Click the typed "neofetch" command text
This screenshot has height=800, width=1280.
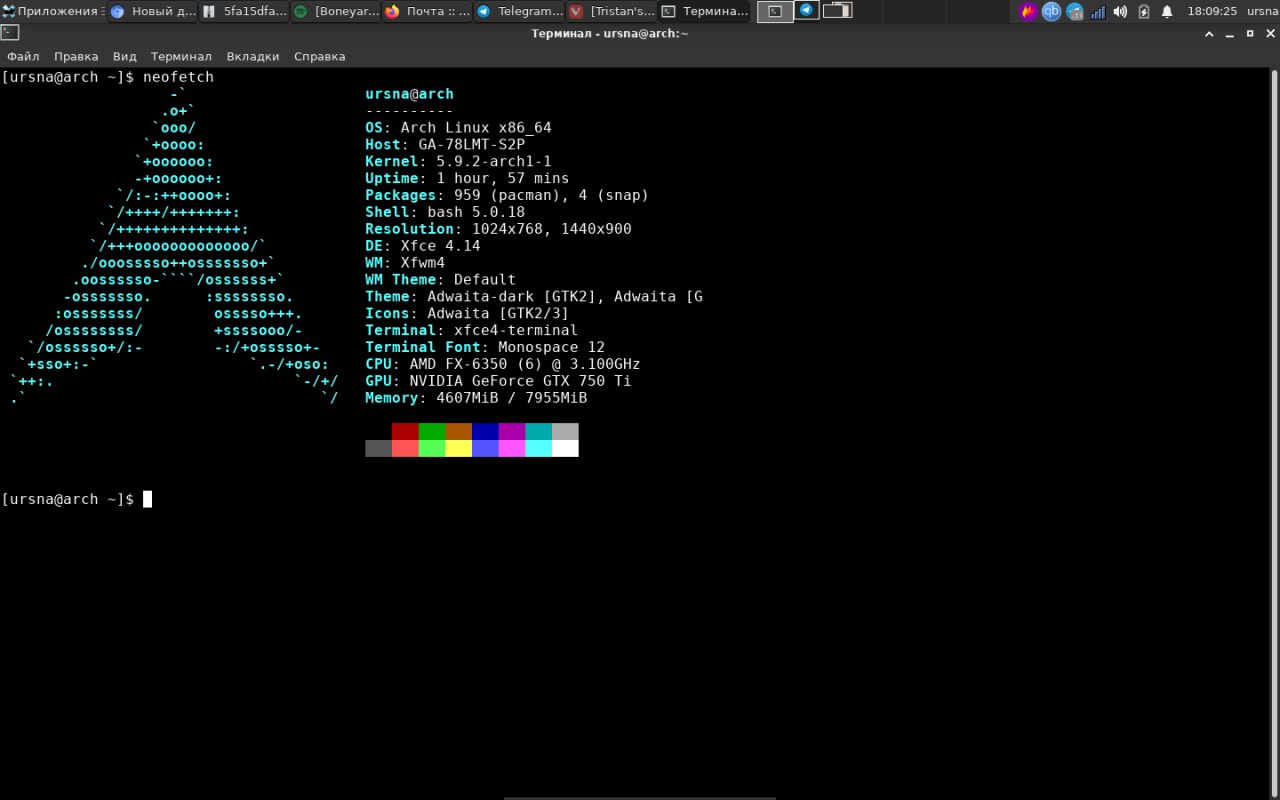178,77
